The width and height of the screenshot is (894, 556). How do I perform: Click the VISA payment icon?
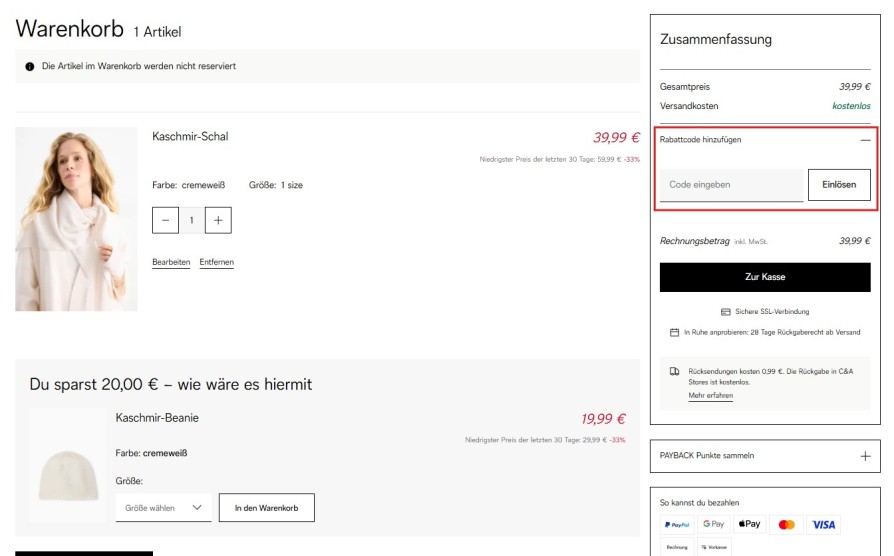tap(823, 524)
